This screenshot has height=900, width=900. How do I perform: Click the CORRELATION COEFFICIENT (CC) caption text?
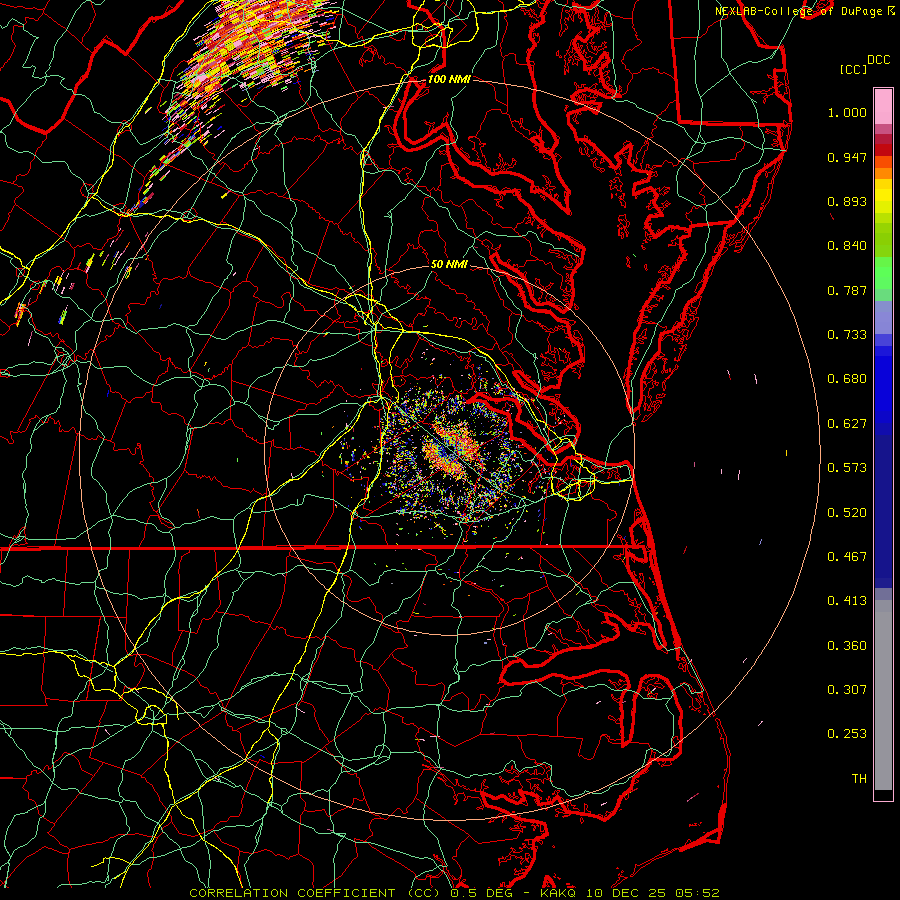pos(317,893)
